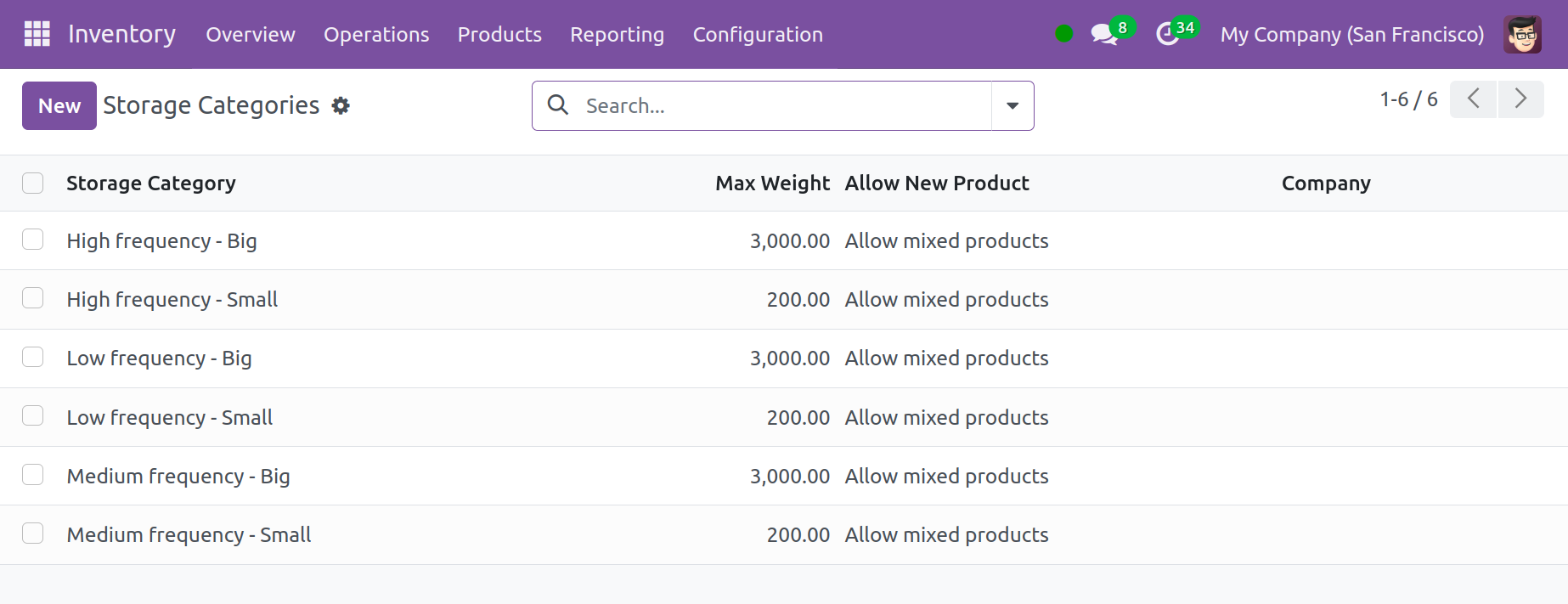The image size is (1568, 604).
Task: Open the Operations menu
Action: pos(376,35)
